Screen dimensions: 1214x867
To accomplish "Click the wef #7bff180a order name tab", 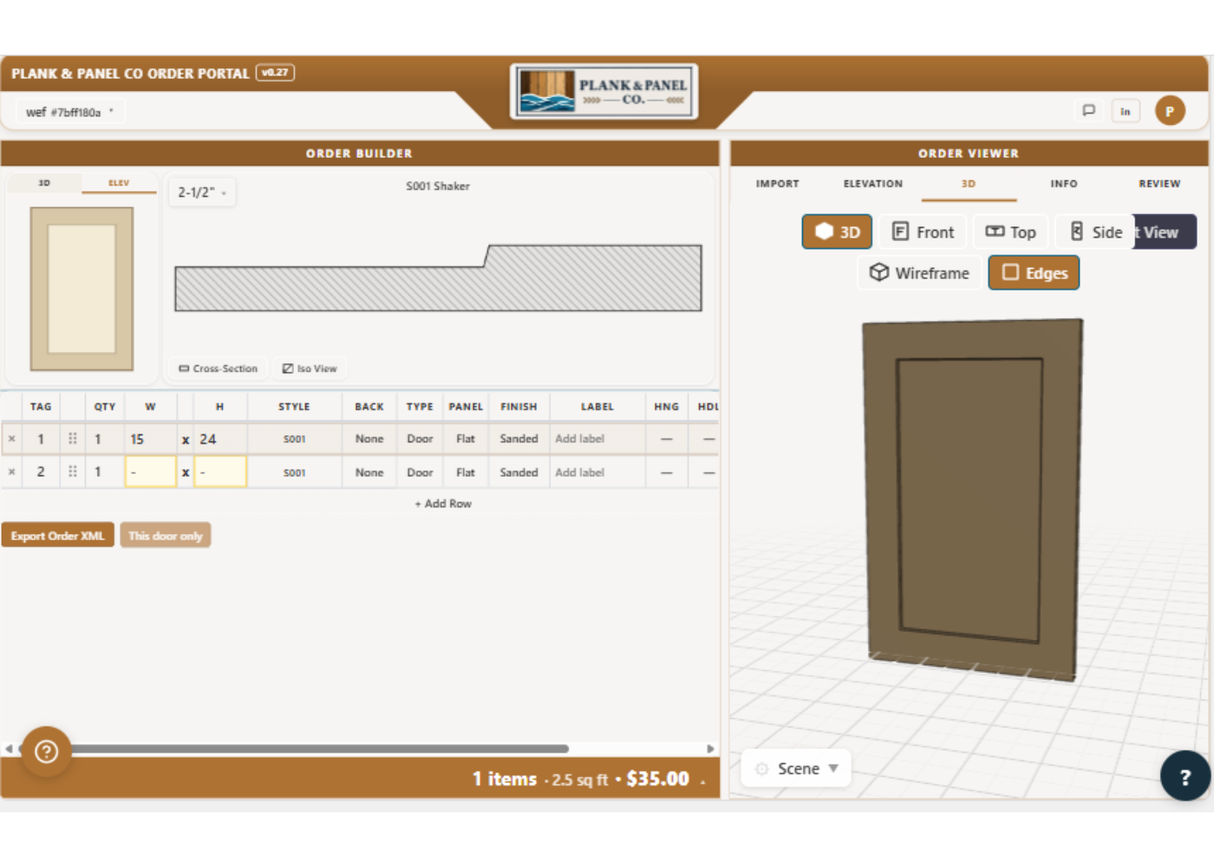I will coord(70,112).
